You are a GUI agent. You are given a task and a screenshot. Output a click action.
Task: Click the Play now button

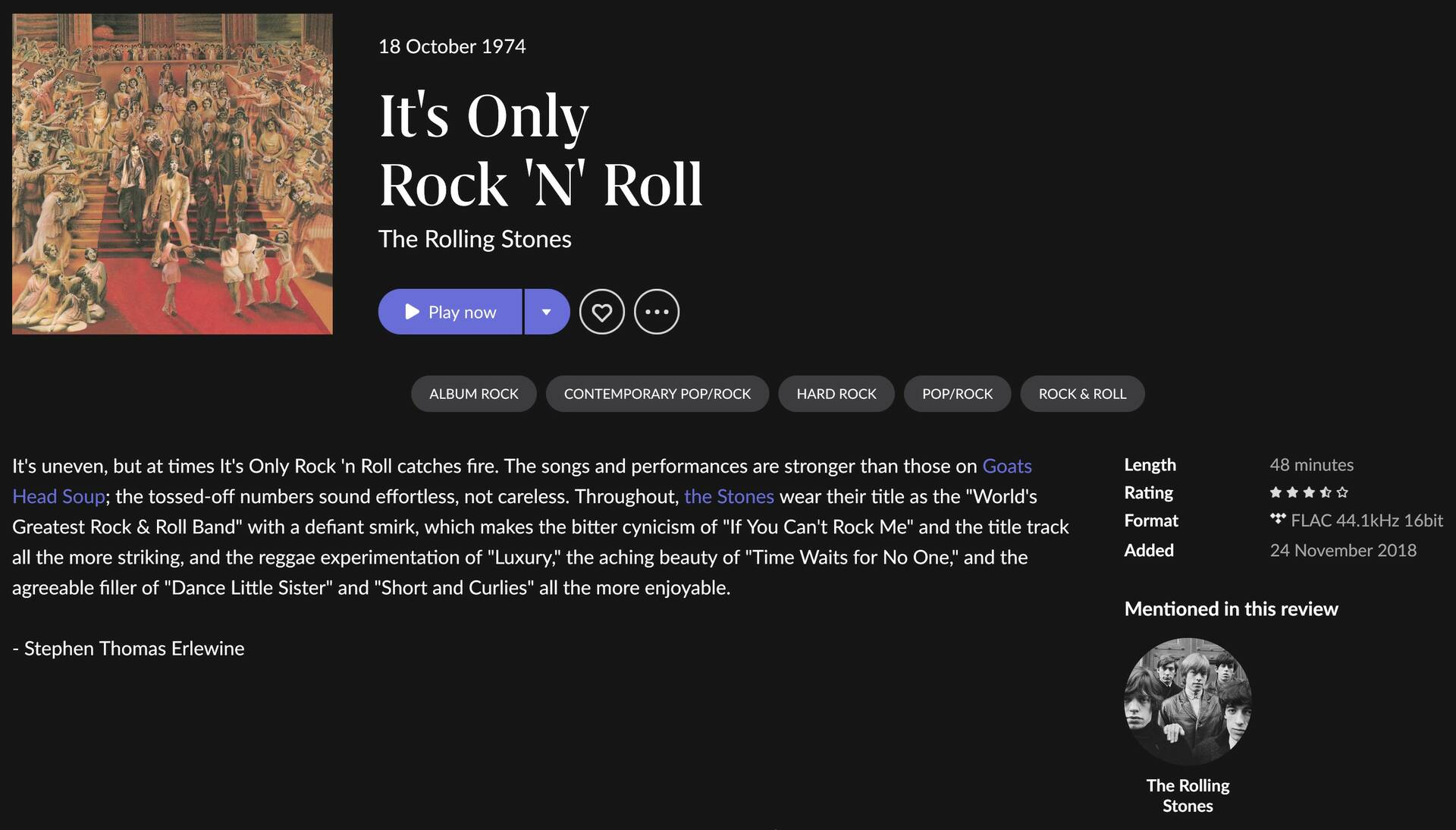pyautogui.click(x=450, y=312)
